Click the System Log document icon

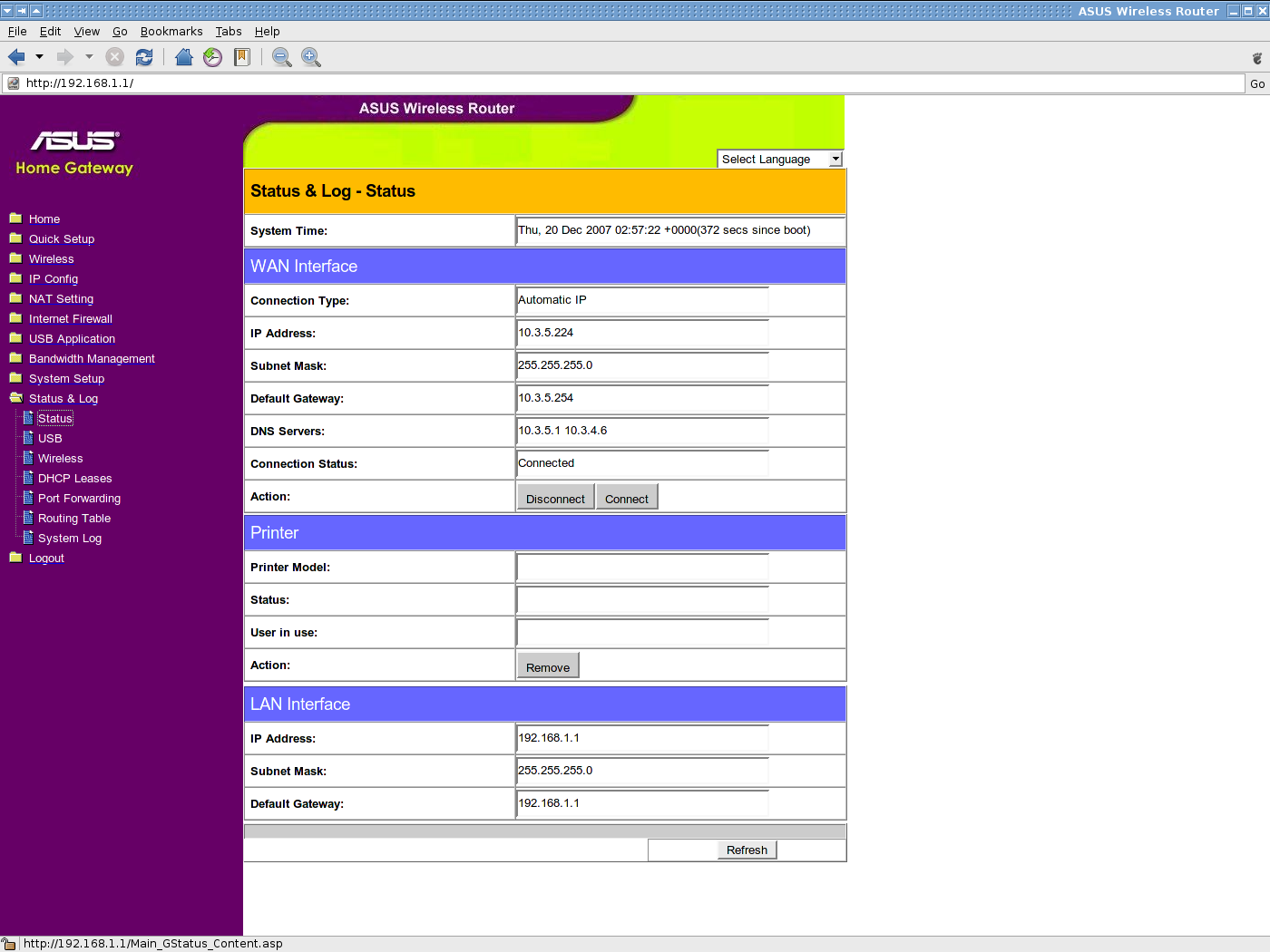tap(28, 537)
